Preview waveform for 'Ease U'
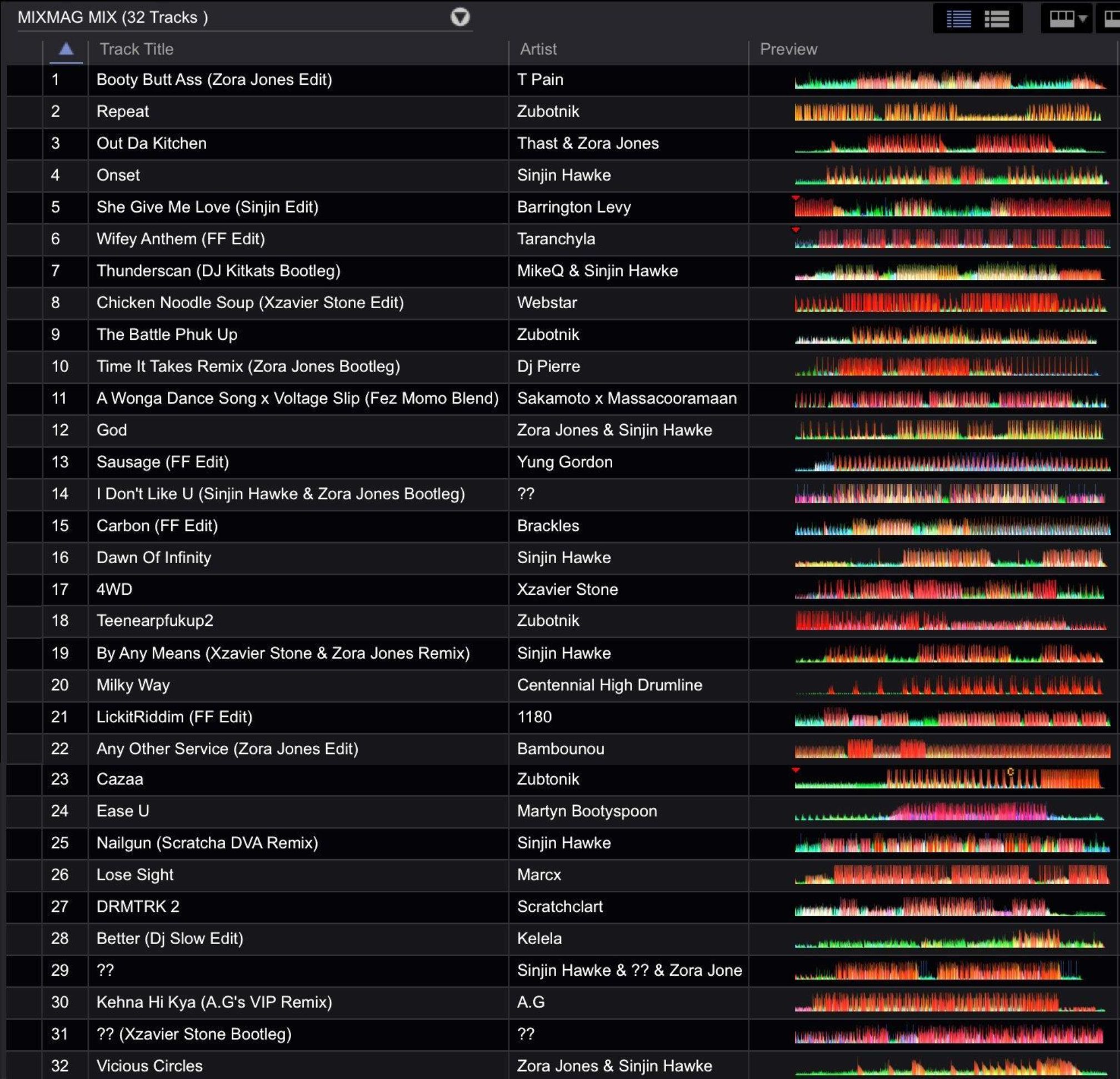This screenshot has width=1120, height=1079. [x=949, y=812]
